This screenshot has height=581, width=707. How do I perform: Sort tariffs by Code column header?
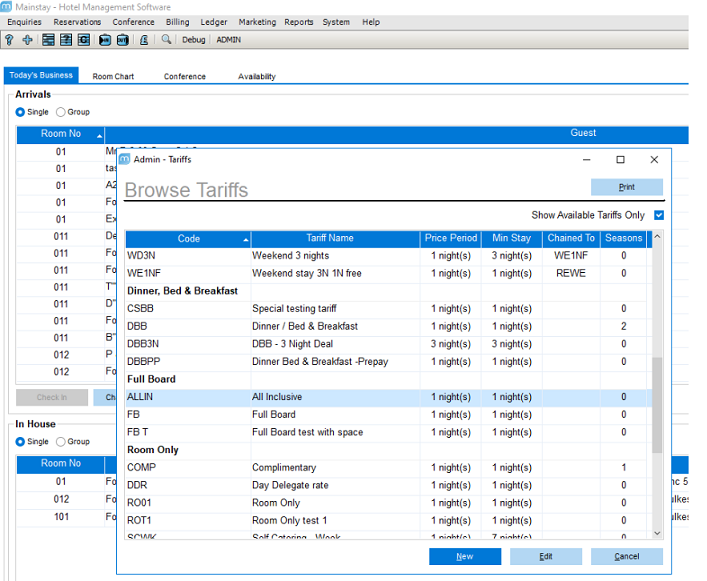click(188, 239)
